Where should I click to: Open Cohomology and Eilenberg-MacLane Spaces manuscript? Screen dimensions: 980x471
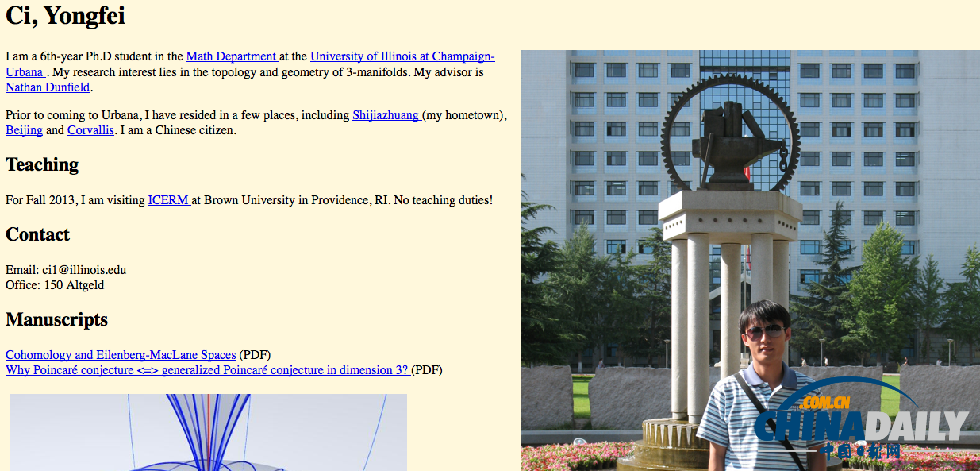(x=120, y=355)
